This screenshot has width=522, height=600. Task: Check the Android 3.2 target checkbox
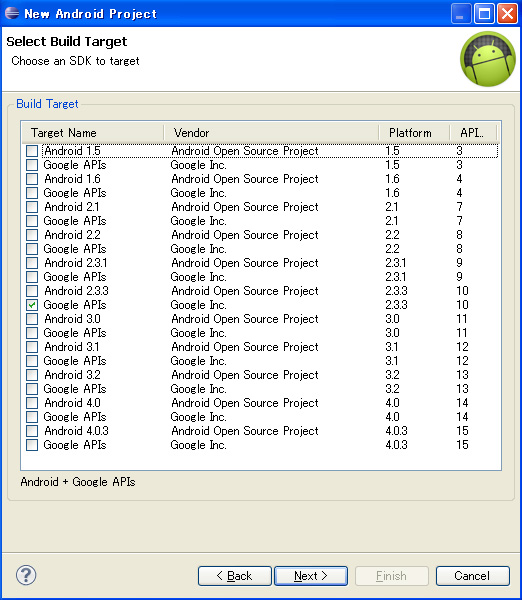[32, 375]
